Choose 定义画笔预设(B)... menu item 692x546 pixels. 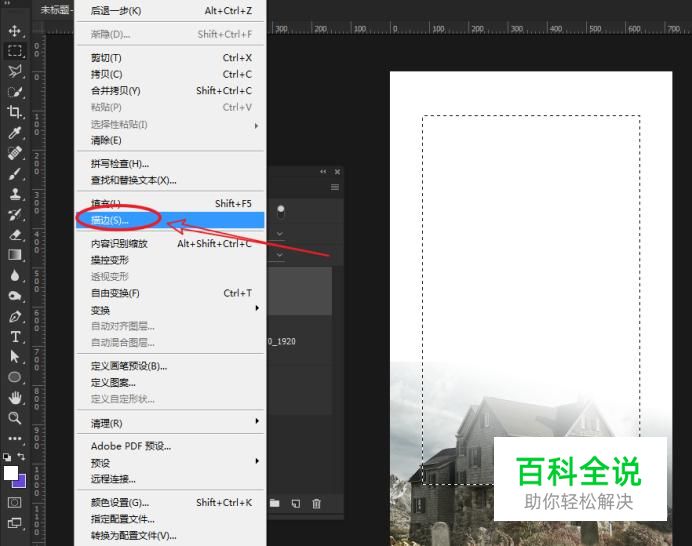(x=171, y=366)
